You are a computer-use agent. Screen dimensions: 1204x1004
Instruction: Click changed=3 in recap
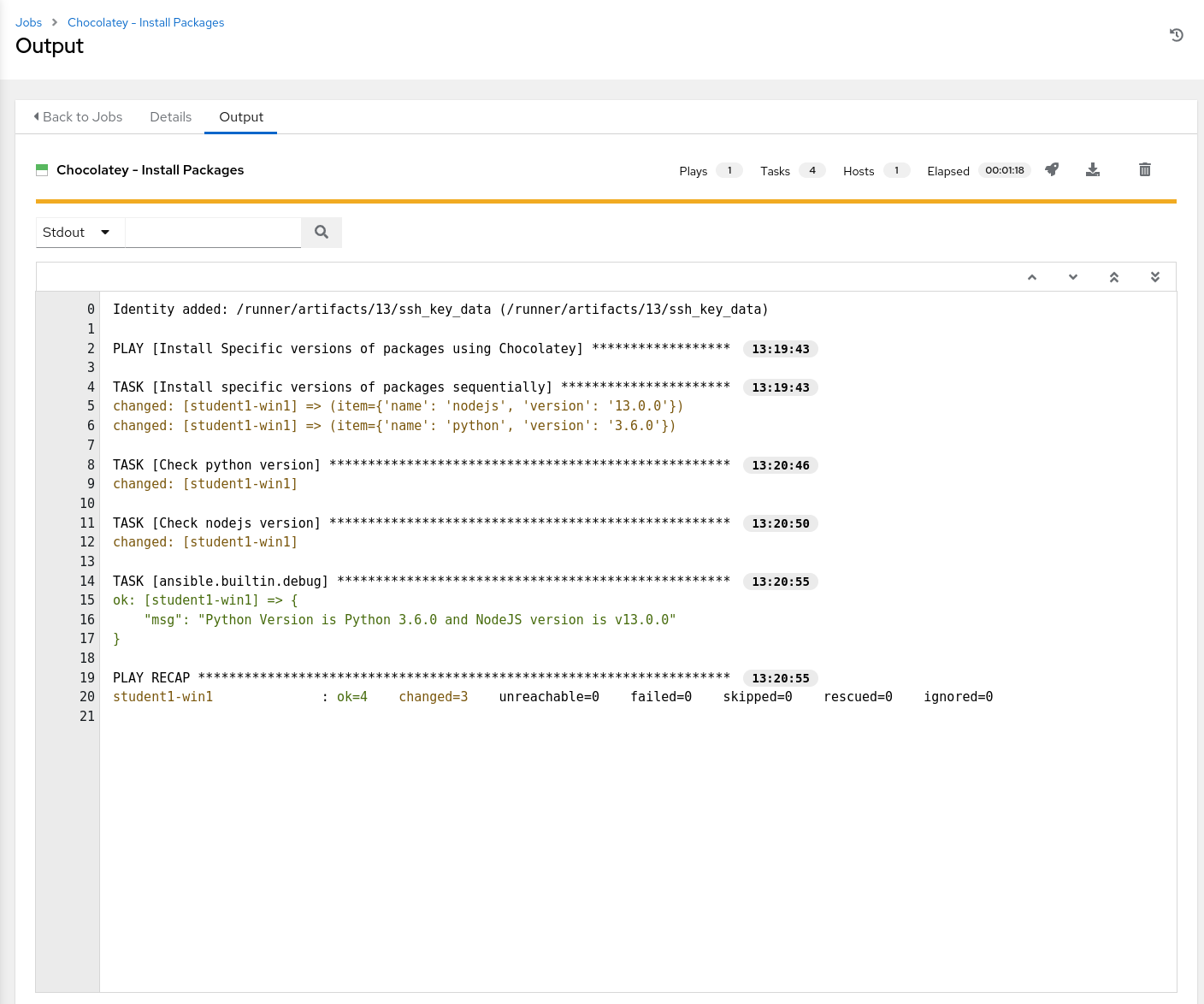[434, 697]
